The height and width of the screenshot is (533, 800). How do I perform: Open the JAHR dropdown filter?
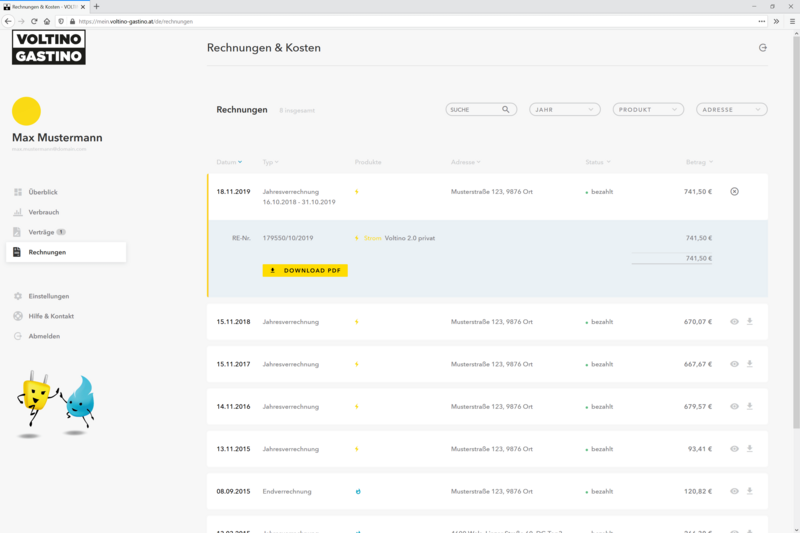(565, 110)
